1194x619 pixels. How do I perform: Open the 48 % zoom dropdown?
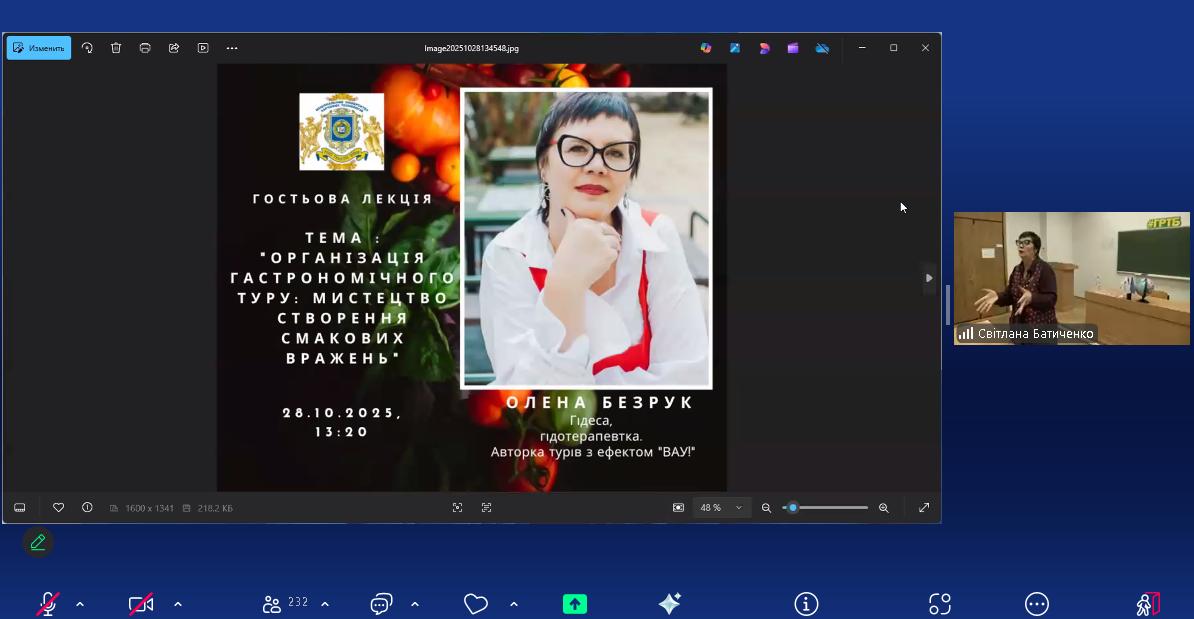pos(721,508)
